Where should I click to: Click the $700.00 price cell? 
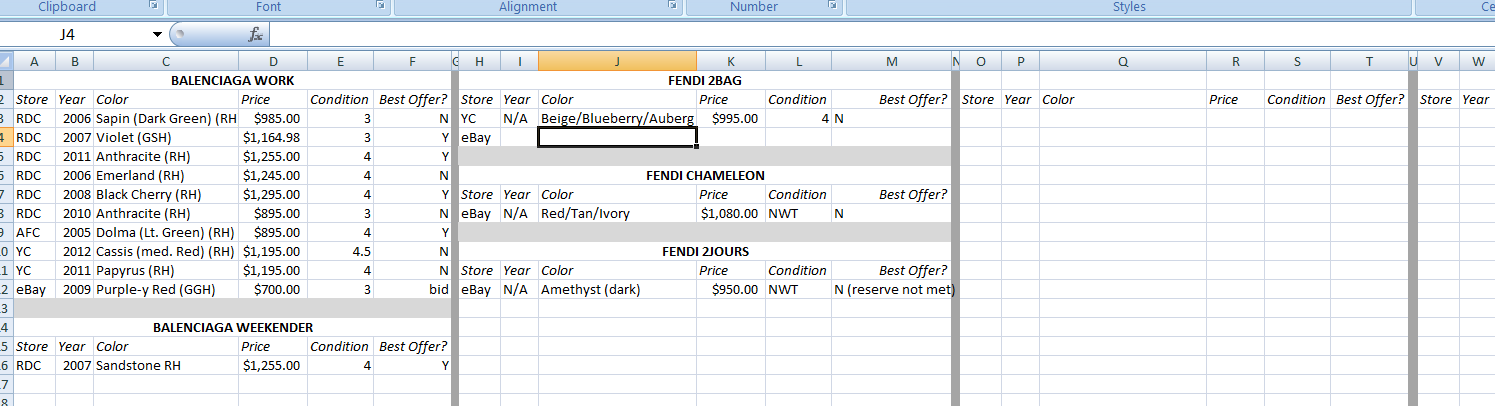pos(273,289)
